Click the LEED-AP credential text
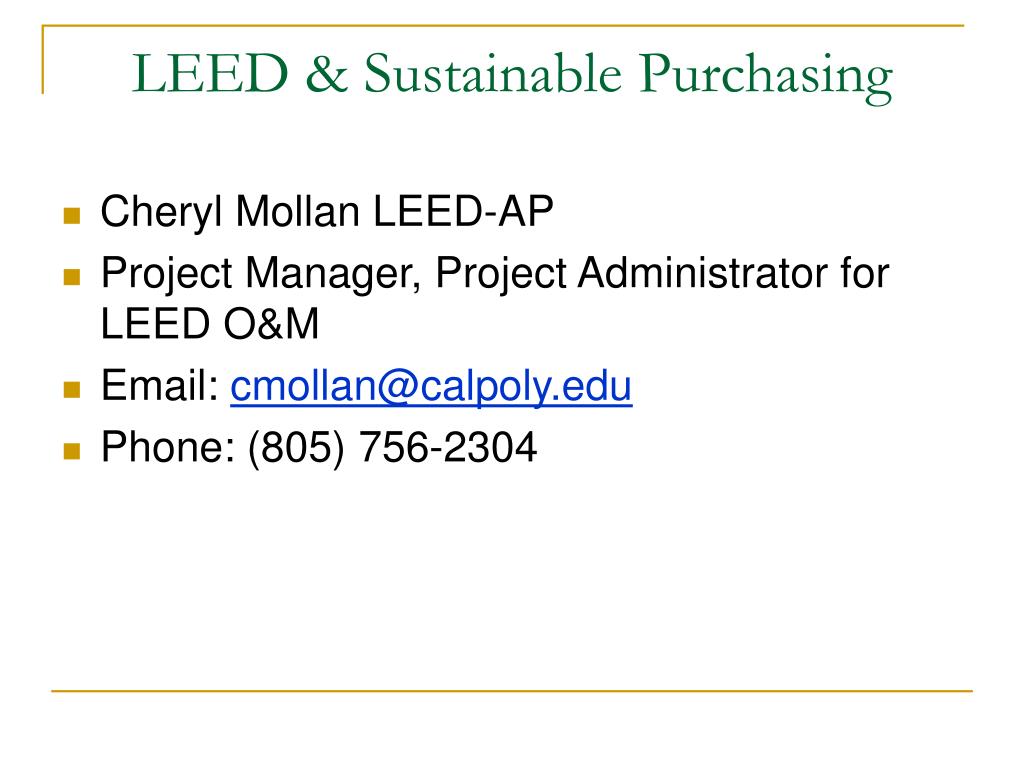The height and width of the screenshot is (768, 1024). point(463,211)
